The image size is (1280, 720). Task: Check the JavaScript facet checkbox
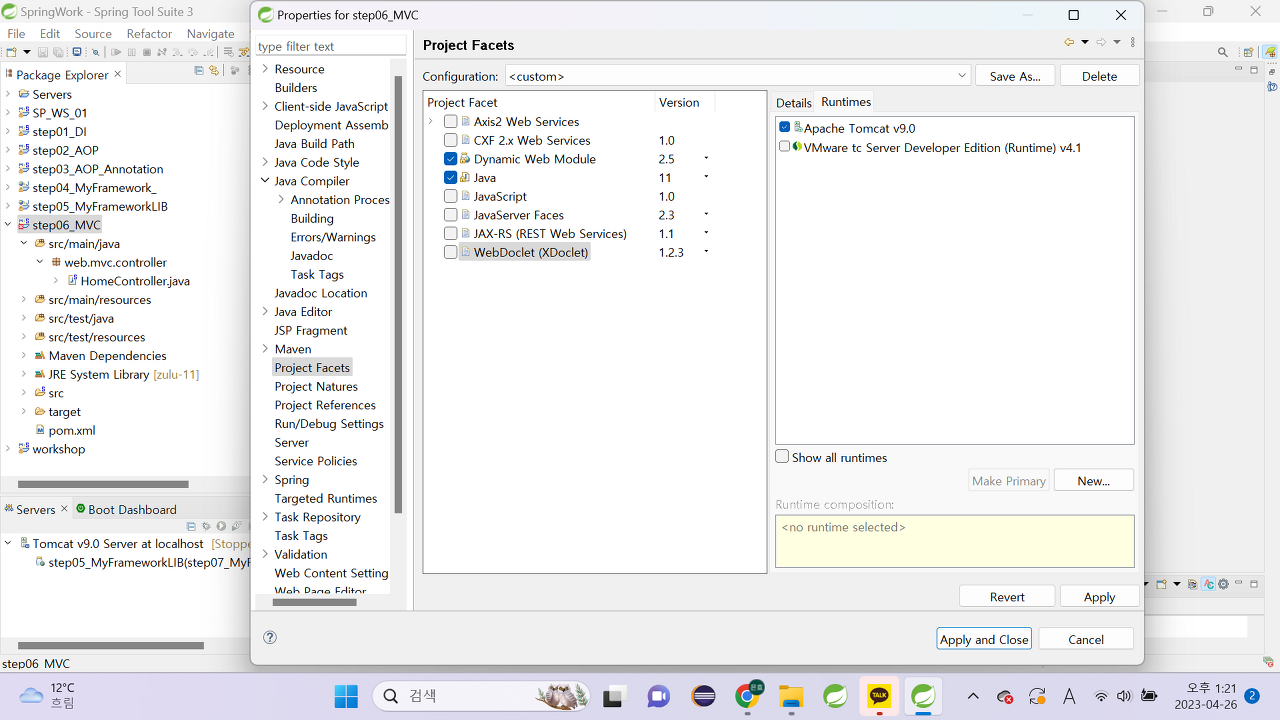[451, 196]
